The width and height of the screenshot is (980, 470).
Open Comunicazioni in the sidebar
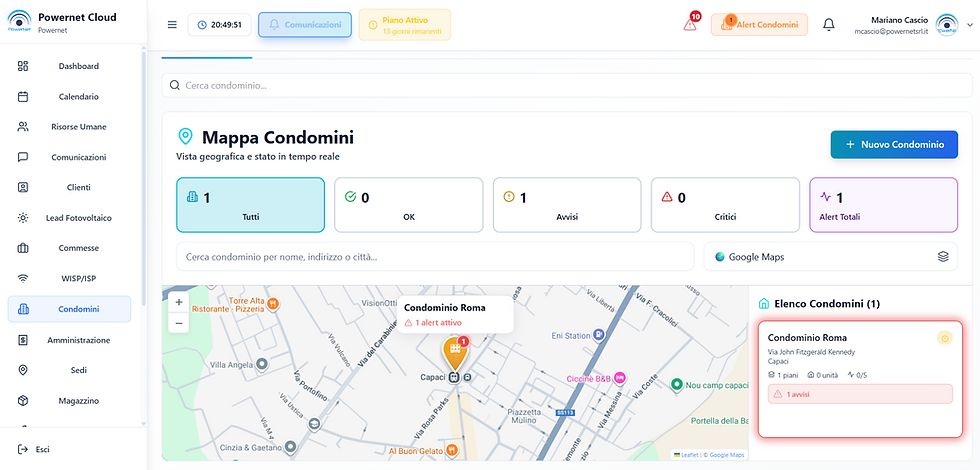[x=69, y=157]
